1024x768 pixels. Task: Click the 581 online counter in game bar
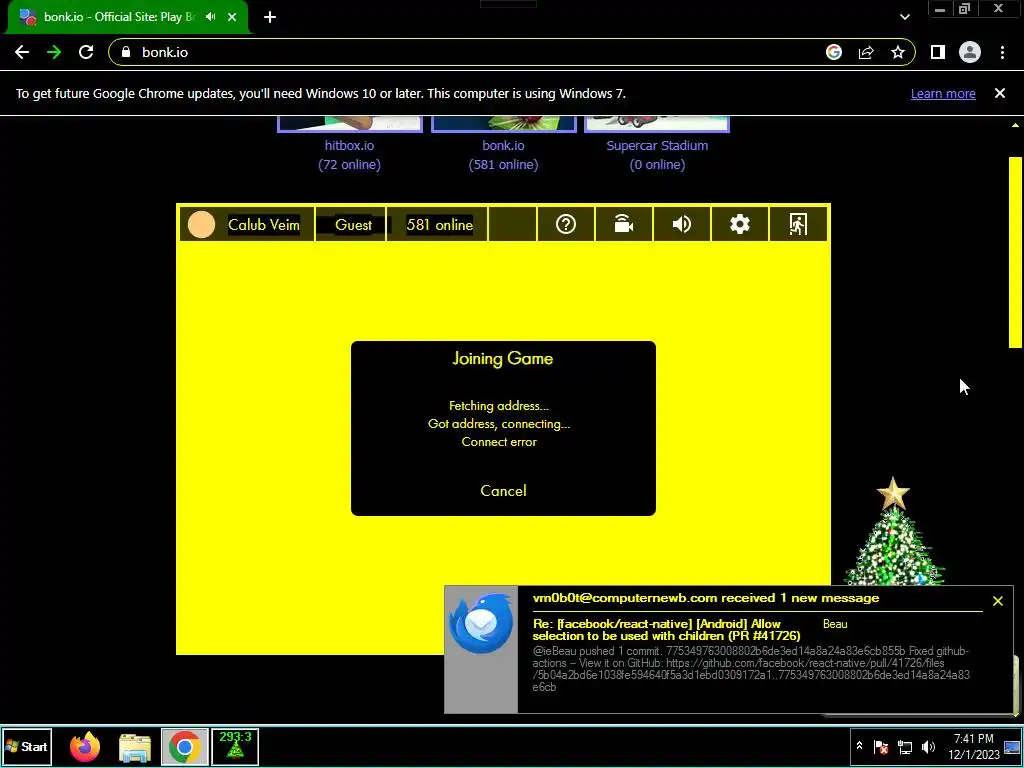pos(440,225)
